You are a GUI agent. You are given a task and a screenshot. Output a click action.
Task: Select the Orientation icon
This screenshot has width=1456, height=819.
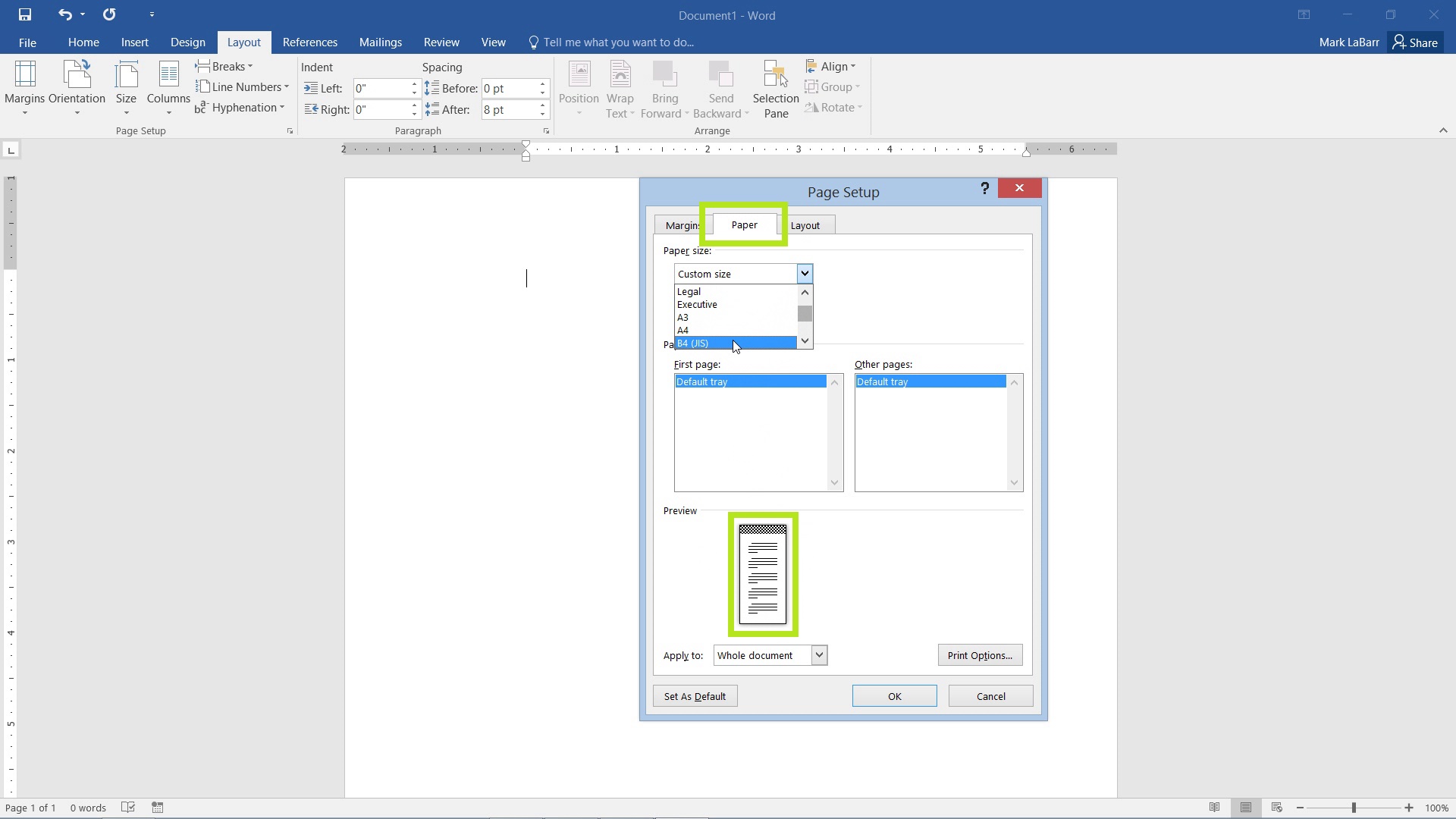point(77,83)
